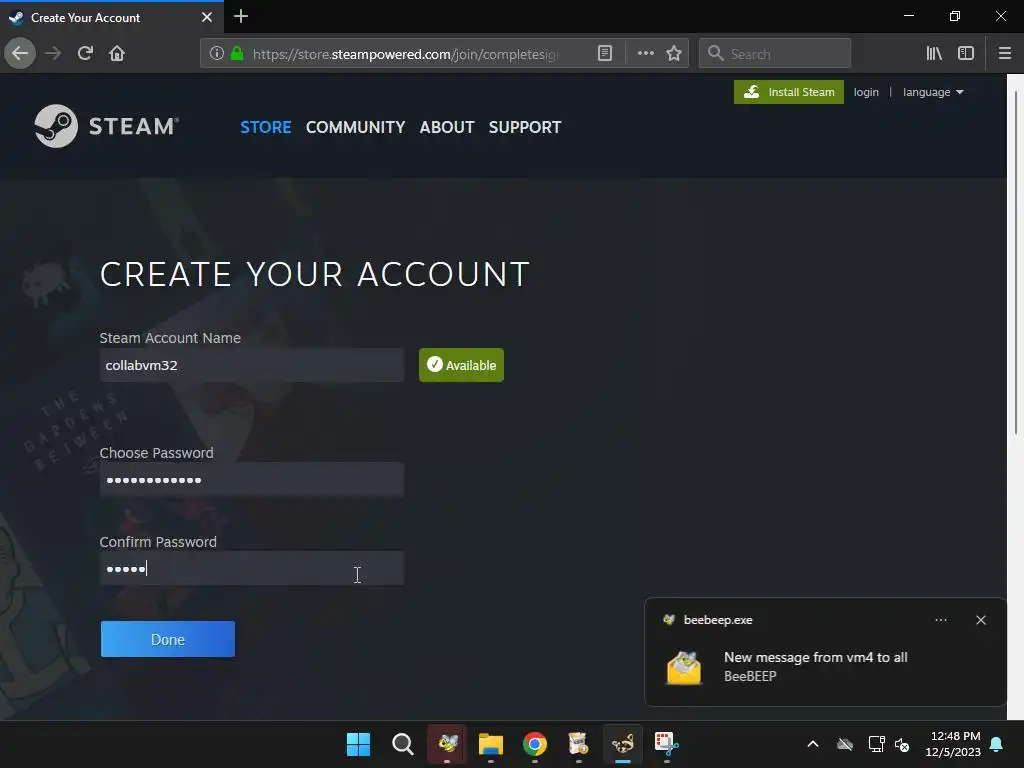Toggle reader view in address bar
Screen dimensions: 1024x768
(x=605, y=54)
